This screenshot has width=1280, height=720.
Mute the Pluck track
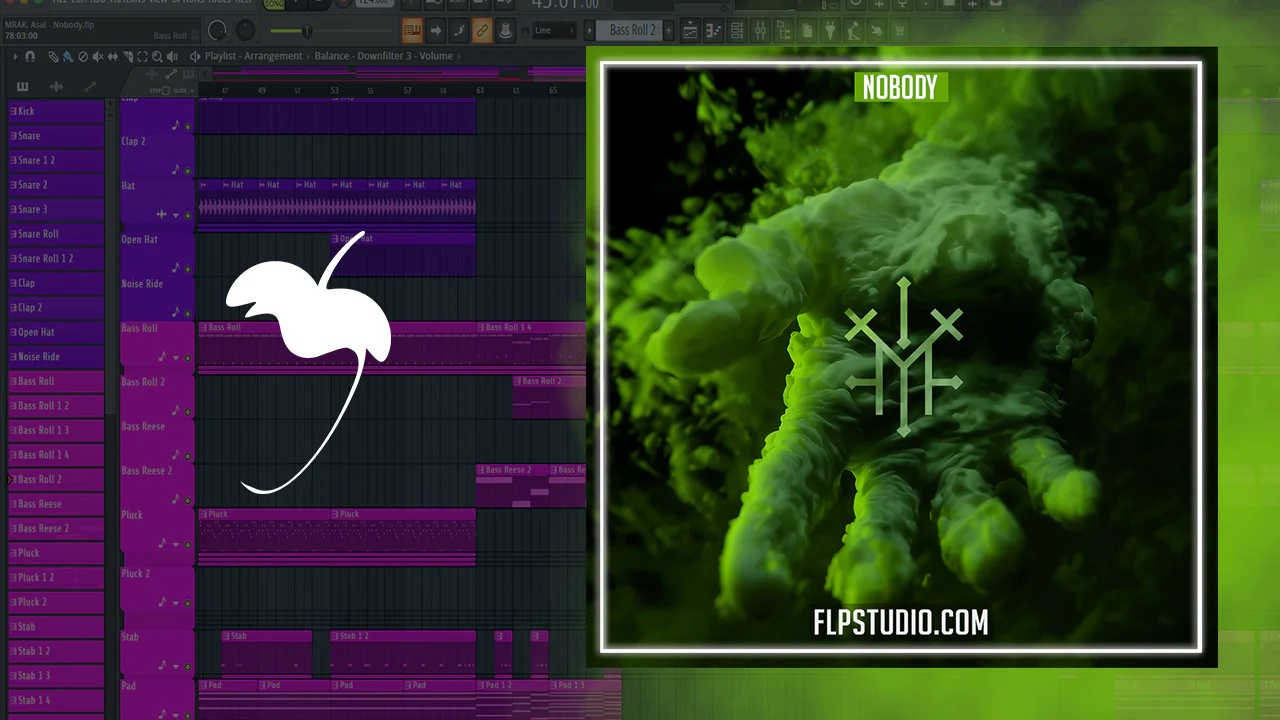(187, 544)
